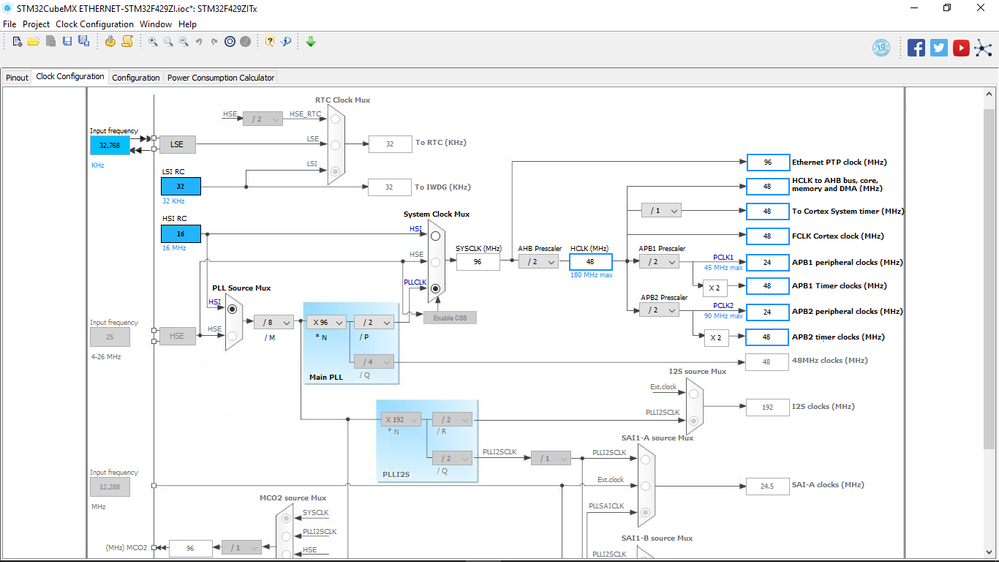Viewport: 999px width, 562px height.
Task: Open the Clock Configuration menu
Action: pyautogui.click(x=94, y=24)
